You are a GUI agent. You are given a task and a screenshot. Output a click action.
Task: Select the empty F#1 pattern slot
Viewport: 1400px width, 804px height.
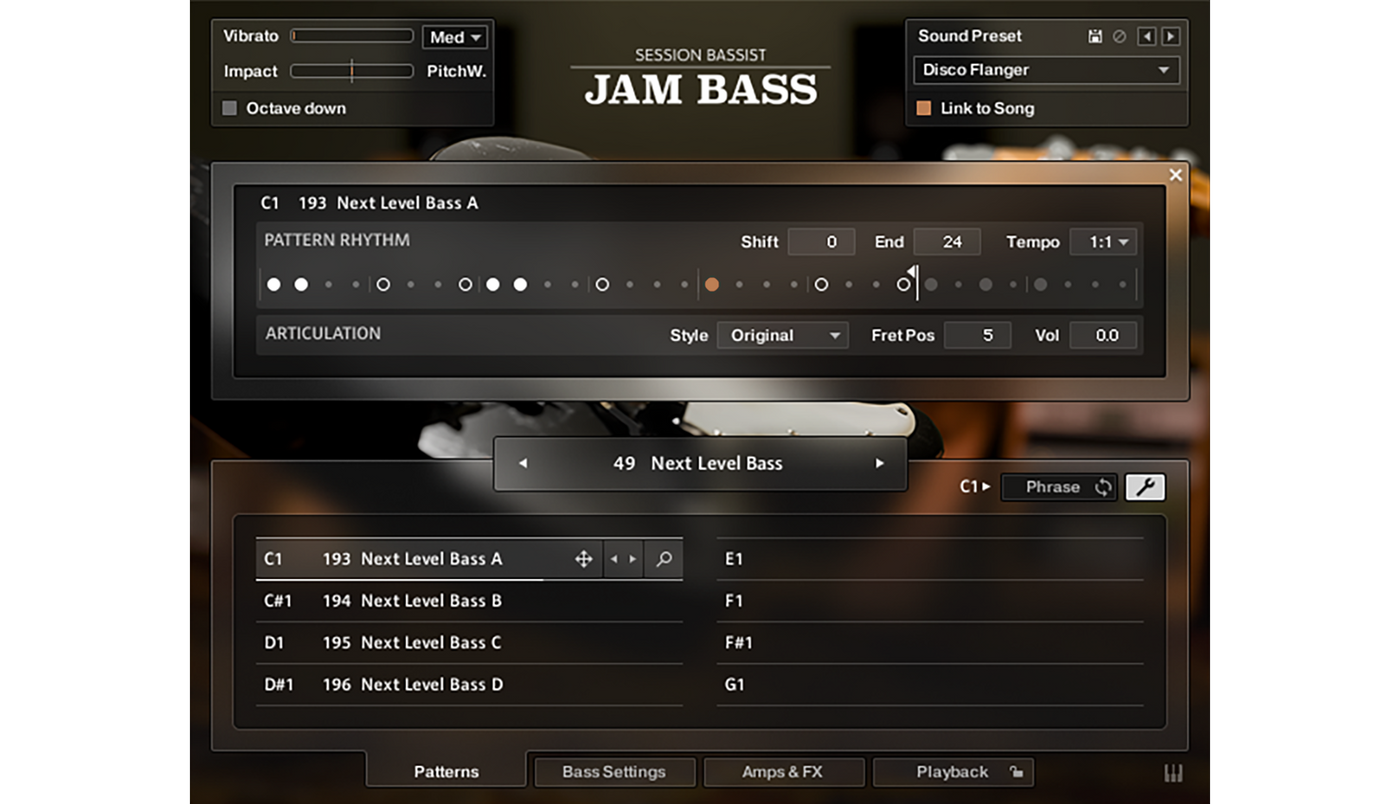pos(930,643)
